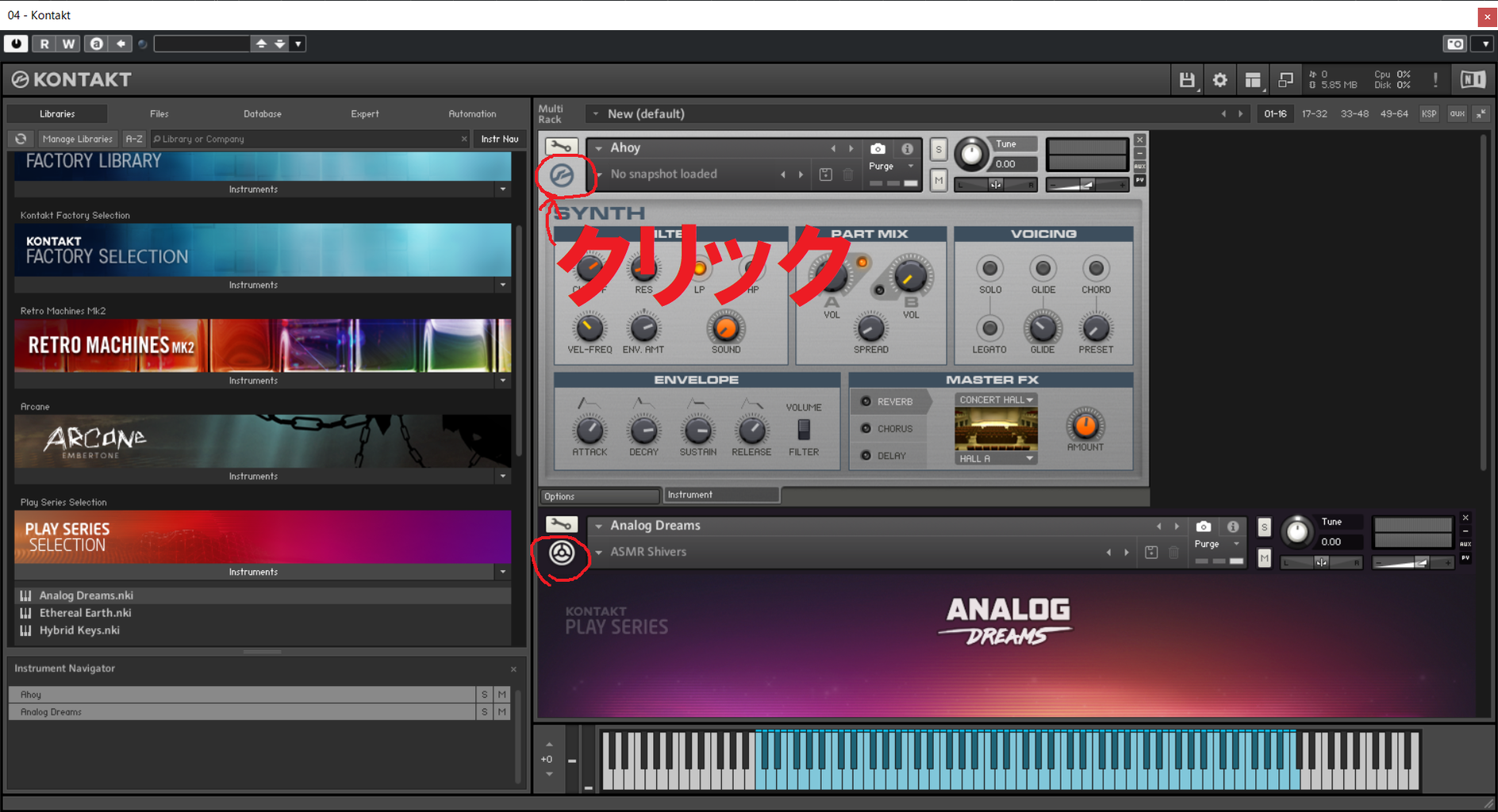Select Analog Dreams.nki in the library list
Screen dimensions: 1498x812
pos(86,596)
